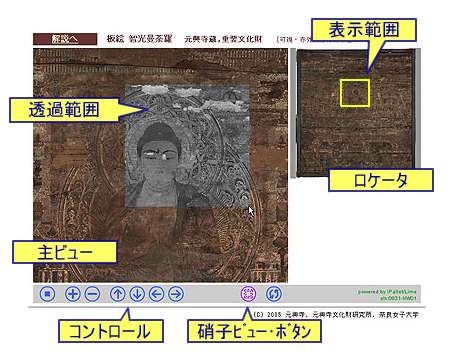The width and height of the screenshot is (450, 360).
Task: Click the grayscale infrared transparent area
Action: (187, 146)
